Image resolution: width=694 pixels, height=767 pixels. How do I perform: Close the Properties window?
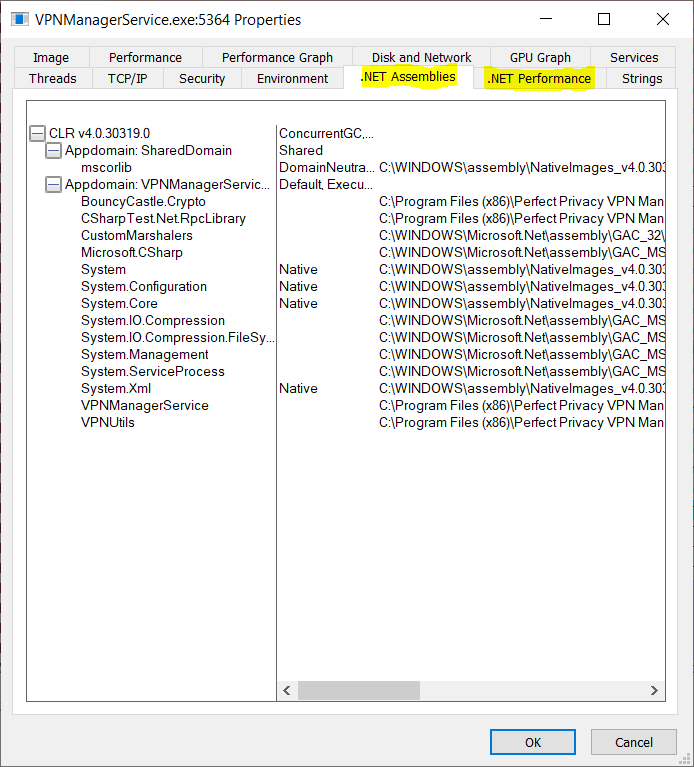pyautogui.click(x=663, y=19)
